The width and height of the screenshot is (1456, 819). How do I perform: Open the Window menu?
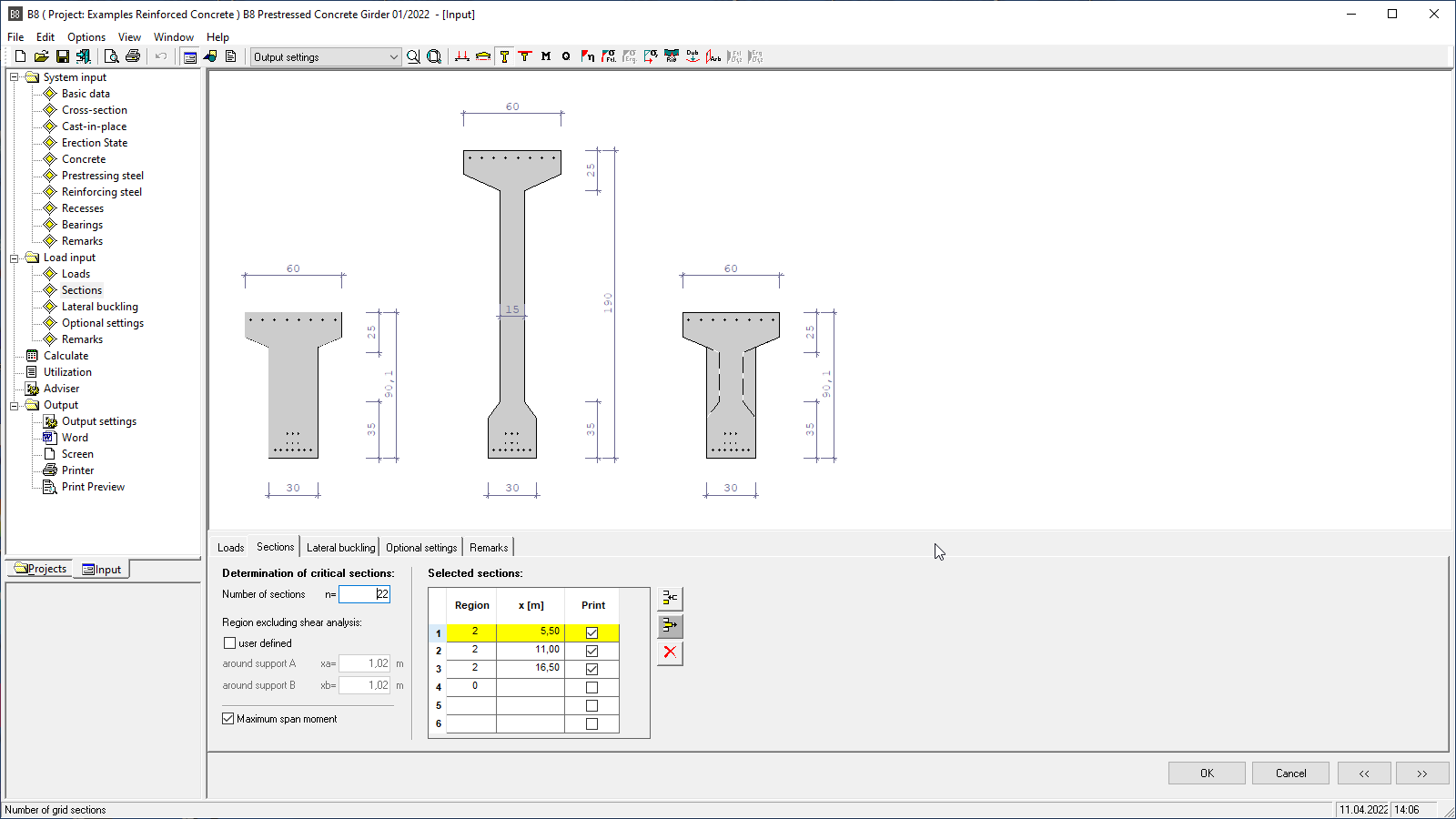173,37
